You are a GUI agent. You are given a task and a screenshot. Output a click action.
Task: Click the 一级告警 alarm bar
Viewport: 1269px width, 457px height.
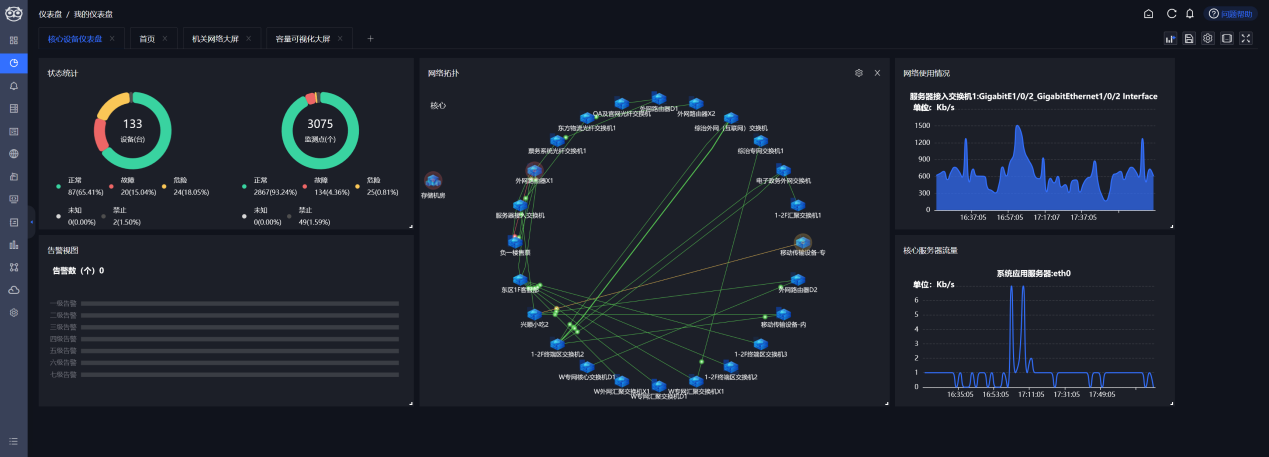(238, 302)
